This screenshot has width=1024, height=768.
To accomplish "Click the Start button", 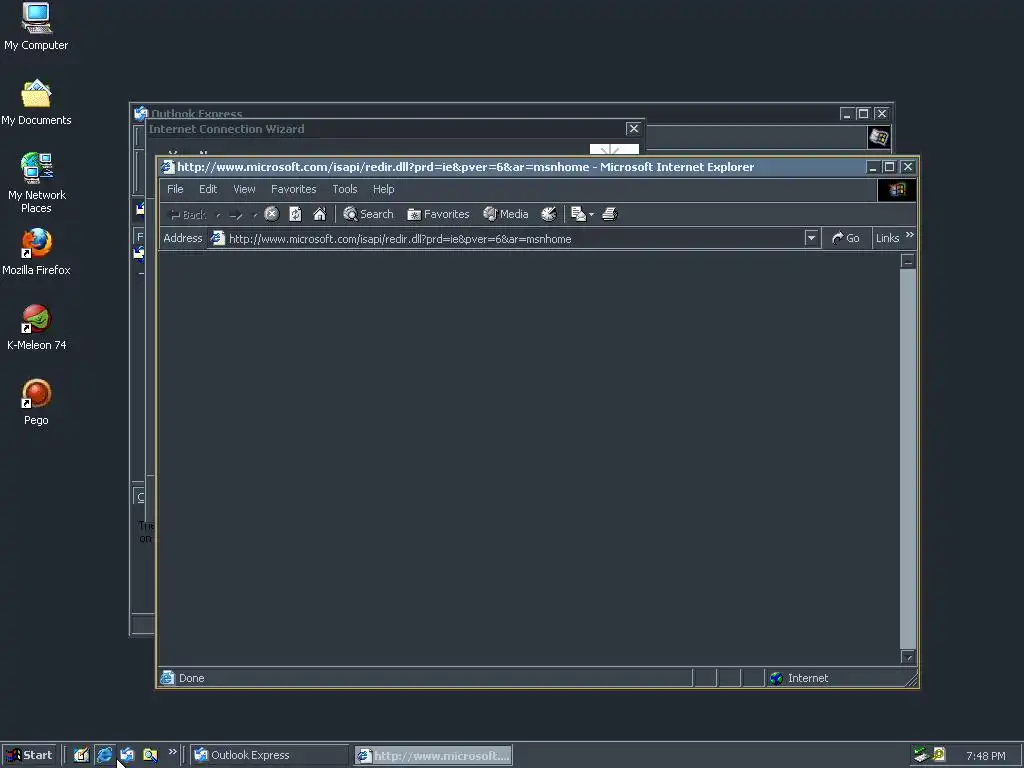I will point(29,755).
